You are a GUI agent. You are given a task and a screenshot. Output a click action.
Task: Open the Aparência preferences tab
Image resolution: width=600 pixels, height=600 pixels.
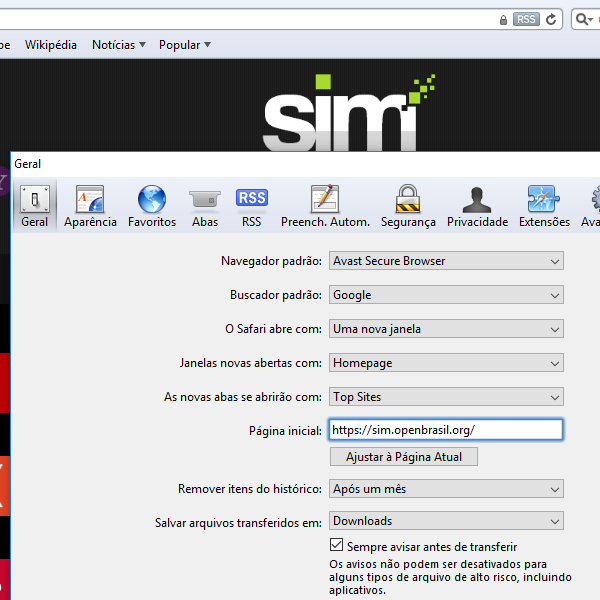(x=90, y=205)
